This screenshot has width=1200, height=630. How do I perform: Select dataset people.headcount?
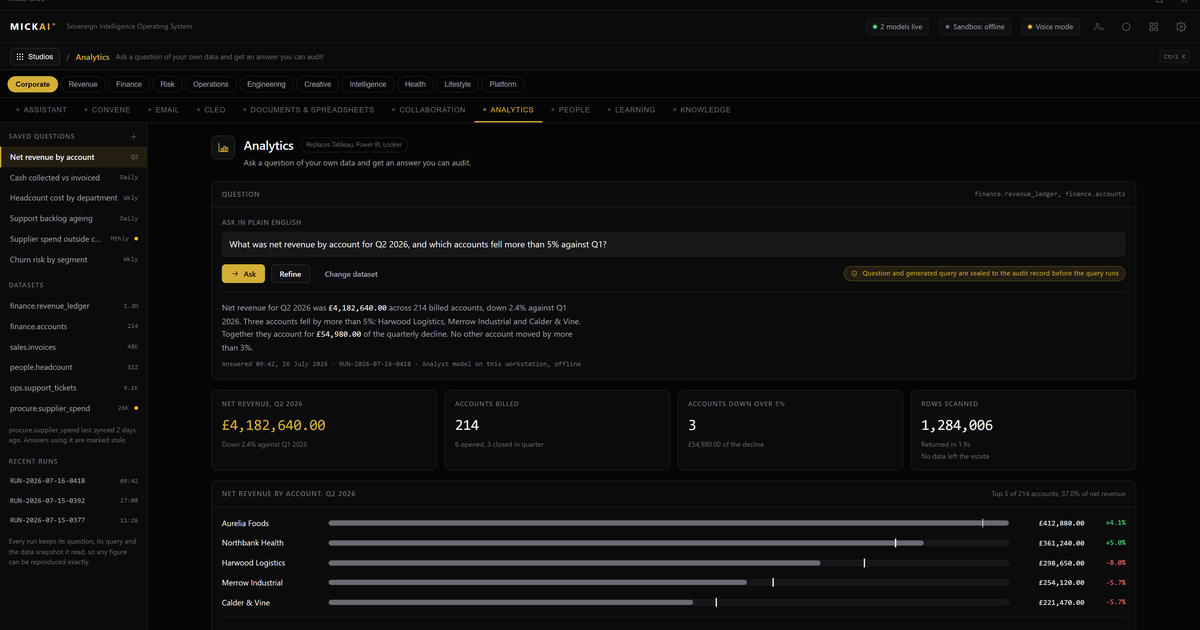[x=73, y=367]
